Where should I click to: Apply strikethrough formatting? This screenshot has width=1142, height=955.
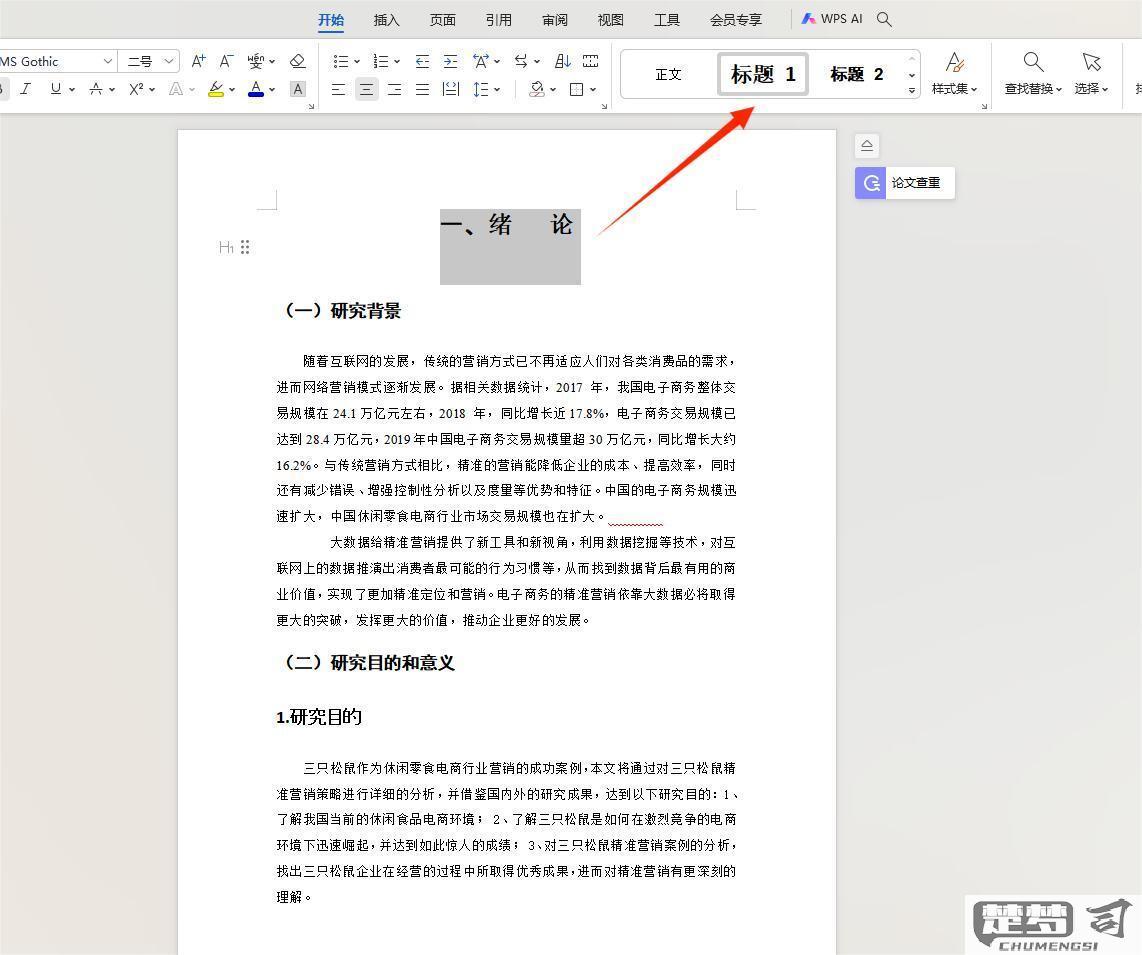pos(96,90)
